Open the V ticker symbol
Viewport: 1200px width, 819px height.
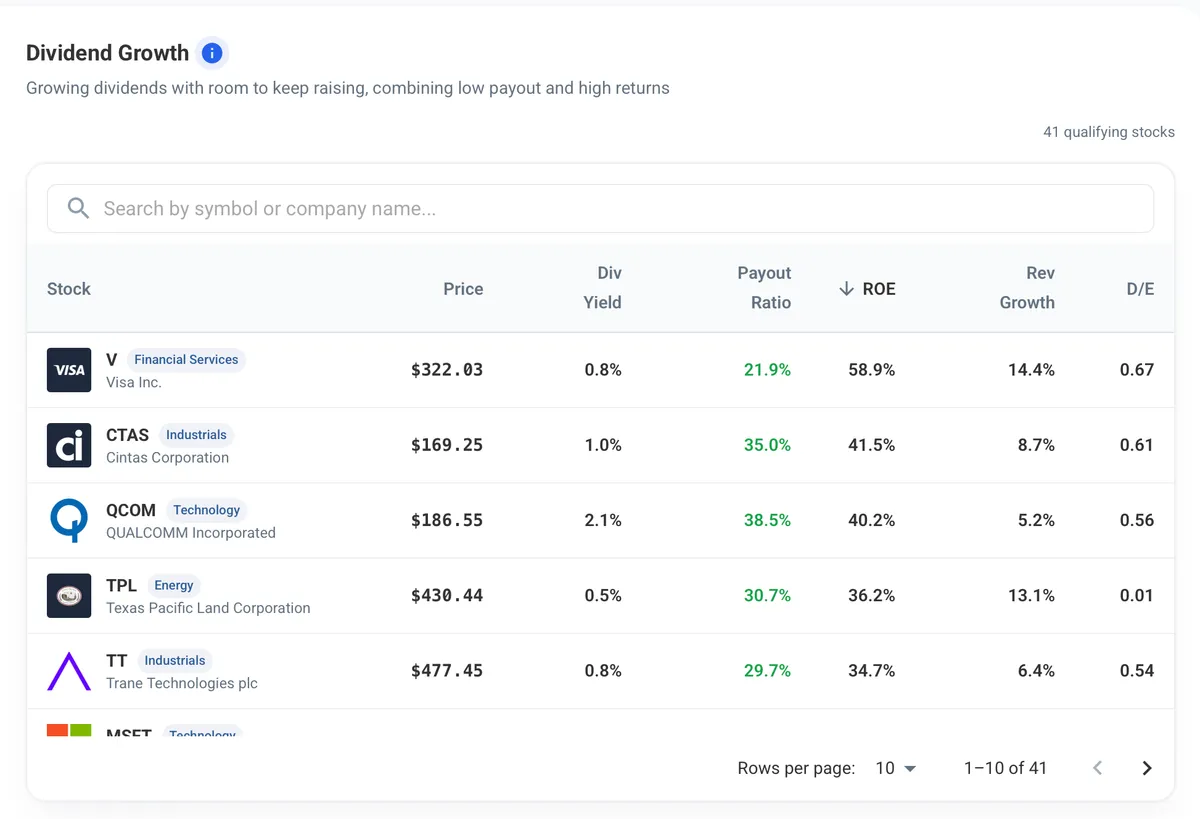[x=112, y=360]
